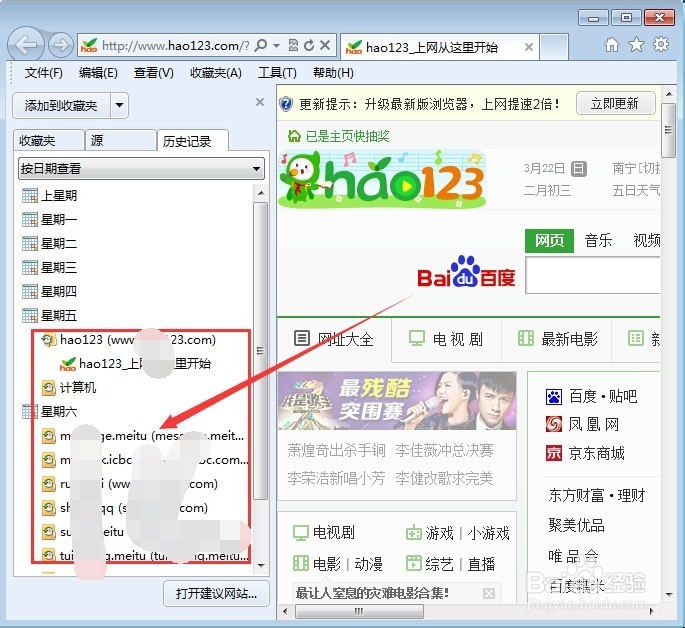Click the 电影 film strip icon in lower section

point(301,563)
